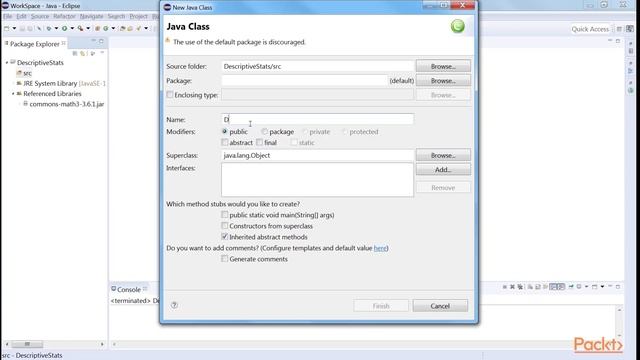Viewport: 640px width, 360px height.
Task: Click the green New Java Class toolbar icon
Action: 106,29
